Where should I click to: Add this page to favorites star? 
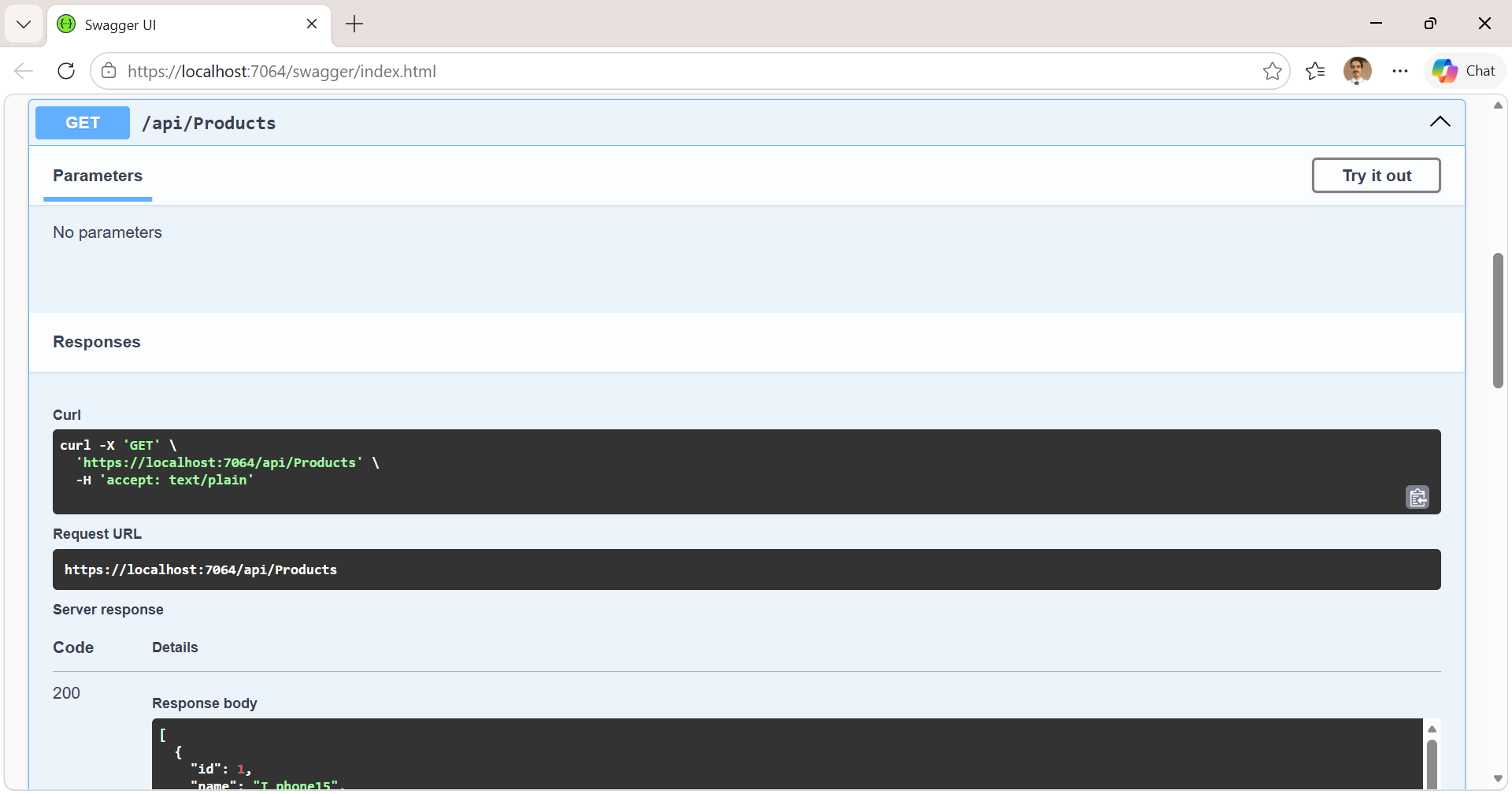[1272, 71]
